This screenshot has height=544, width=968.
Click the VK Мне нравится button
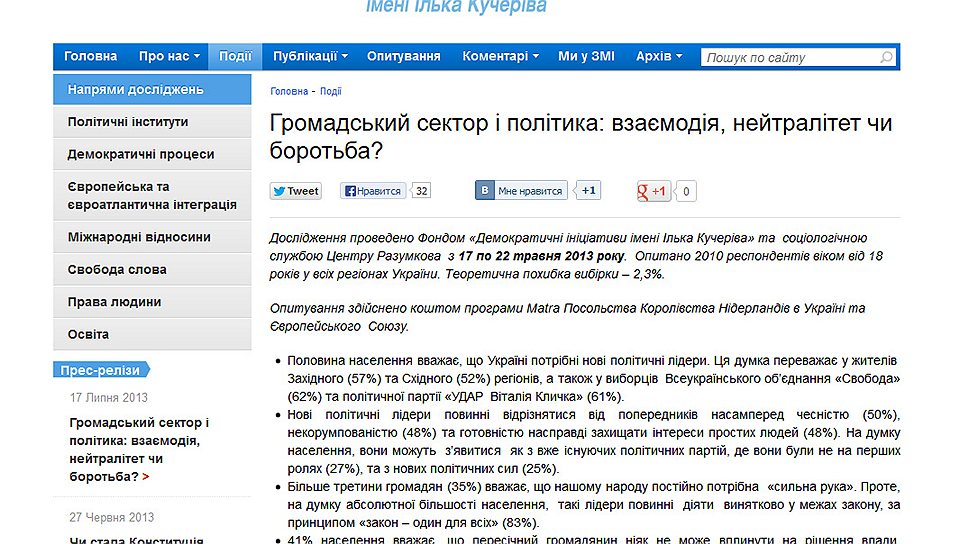coord(521,191)
